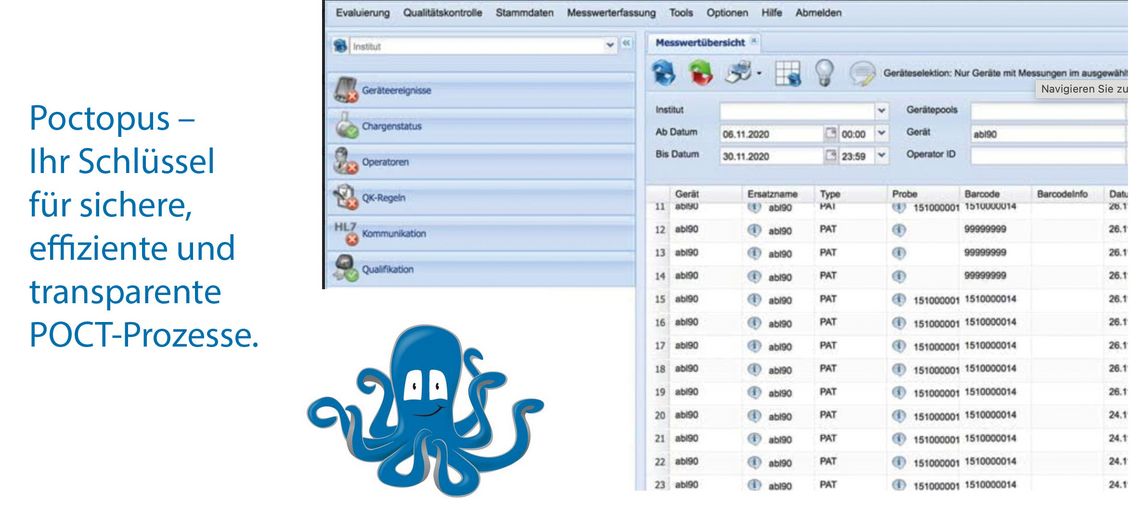
Task: Click row 22 Probe info icon
Action: coord(899,462)
